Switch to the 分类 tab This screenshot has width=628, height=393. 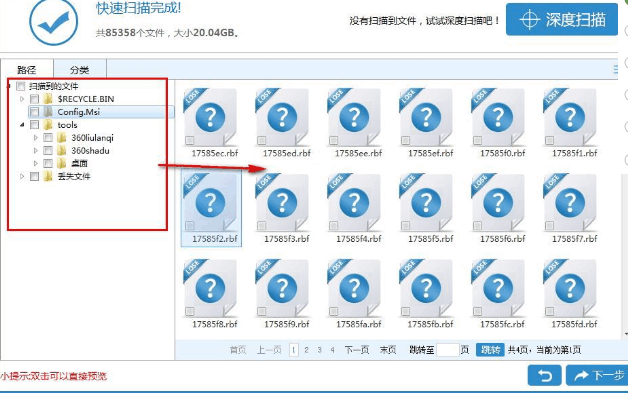click(x=80, y=70)
